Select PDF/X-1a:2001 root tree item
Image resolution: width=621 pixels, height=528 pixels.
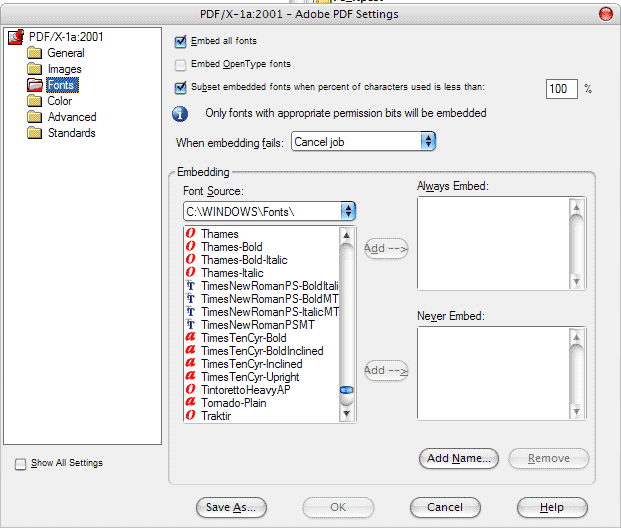pyautogui.click(x=66, y=37)
